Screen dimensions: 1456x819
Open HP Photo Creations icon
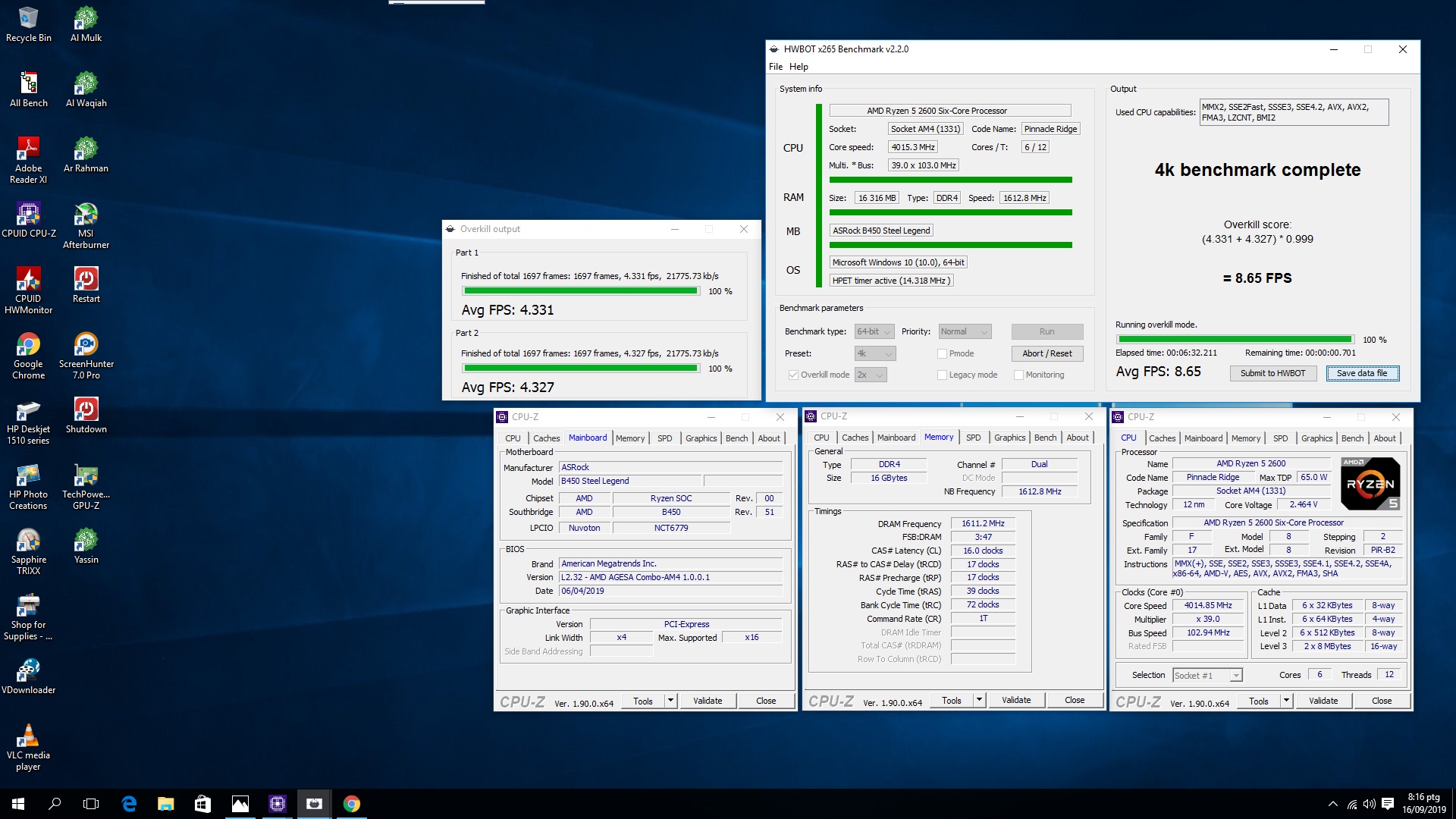click(x=28, y=486)
